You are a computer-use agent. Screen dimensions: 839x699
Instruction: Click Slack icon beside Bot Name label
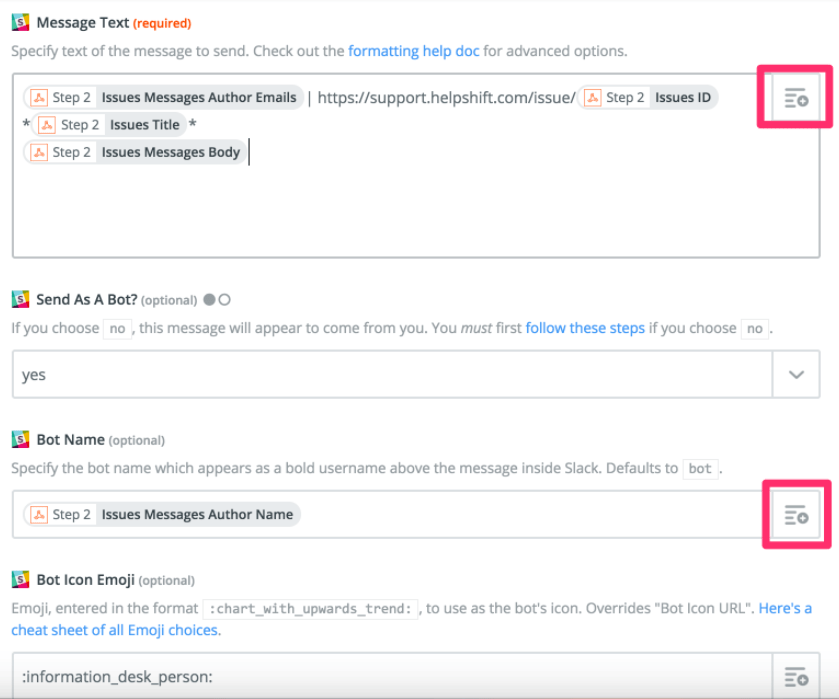click(20, 439)
